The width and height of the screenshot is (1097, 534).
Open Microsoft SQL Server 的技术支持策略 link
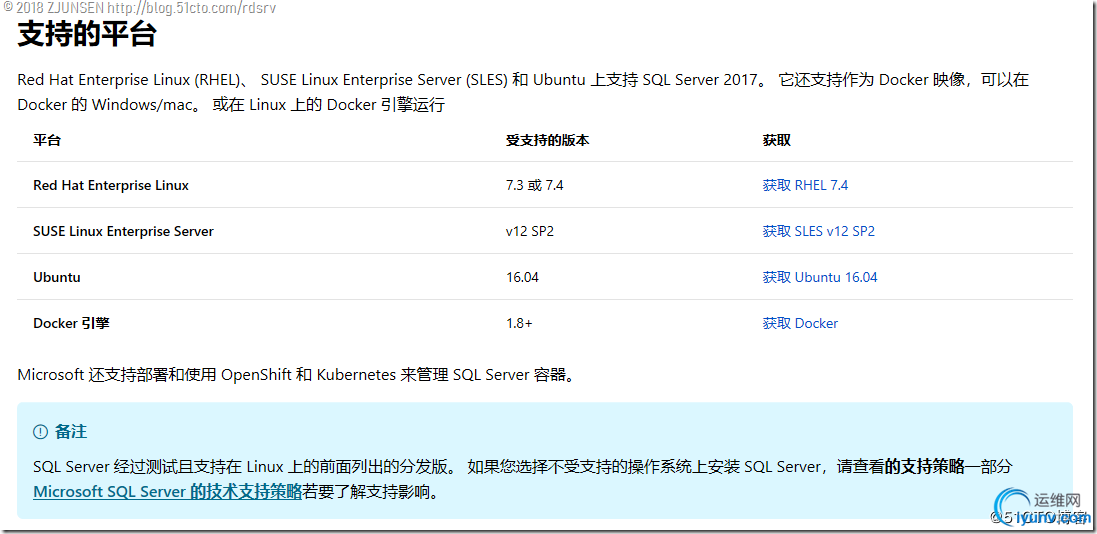pyautogui.click(x=167, y=491)
